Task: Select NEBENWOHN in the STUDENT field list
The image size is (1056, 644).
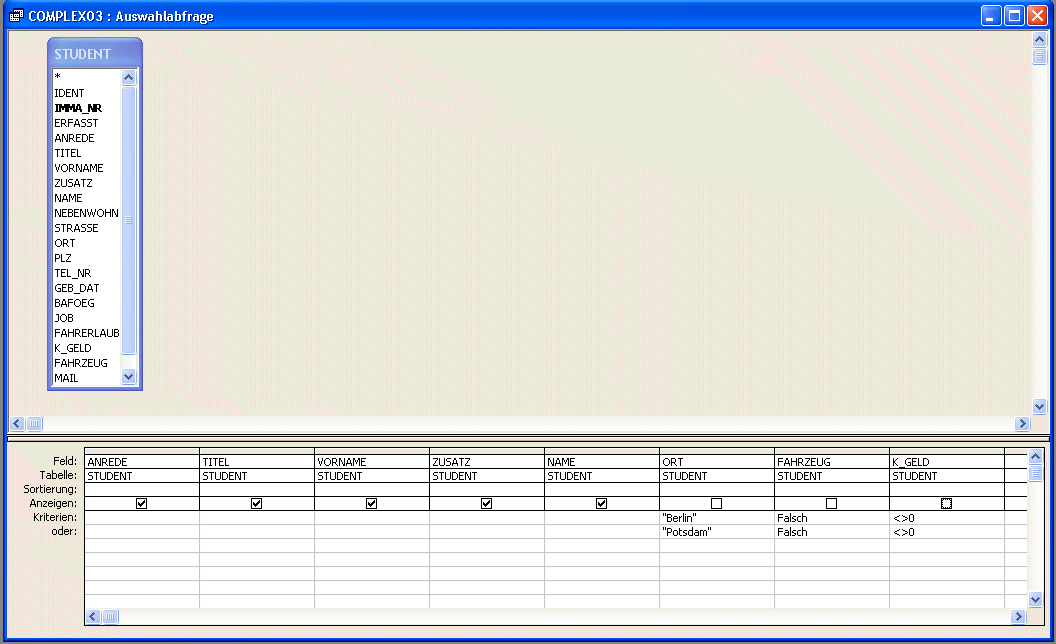Action: pyautogui.click(x=86, y=213)
